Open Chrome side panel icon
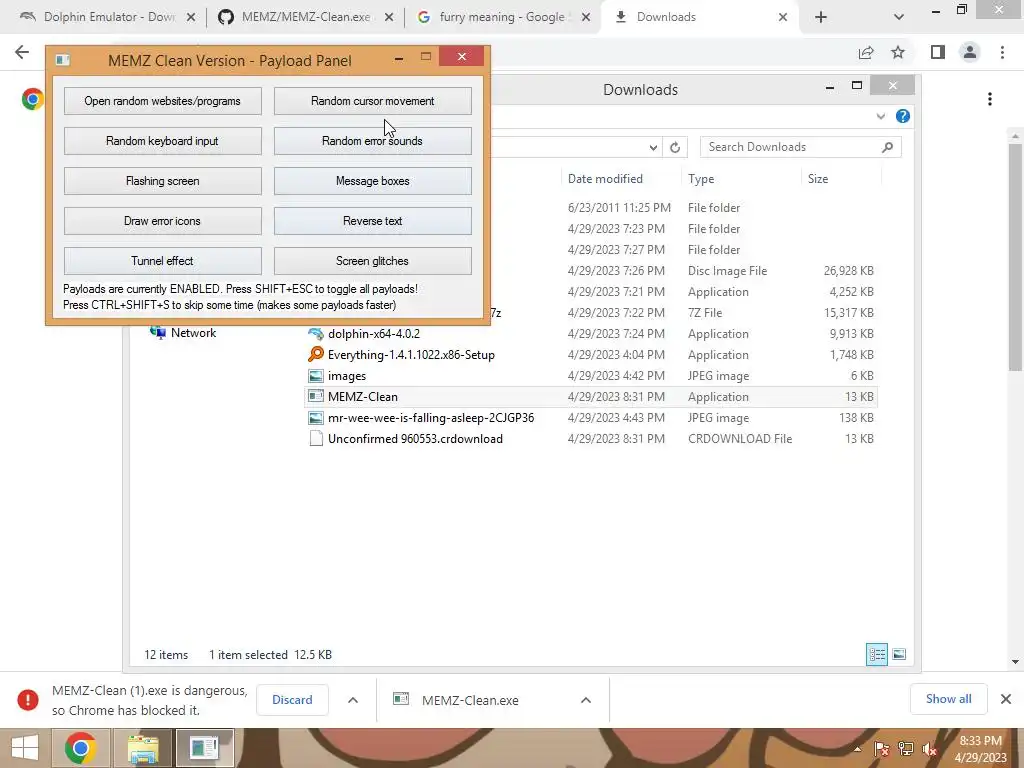1024x768 pixels. point(938,52)
